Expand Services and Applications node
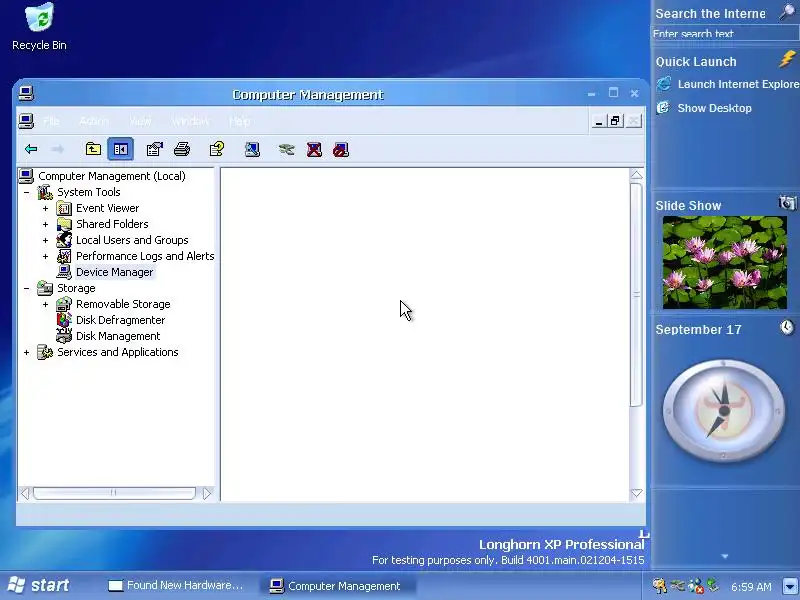800x600 pixels. click(x=27, y=352)
